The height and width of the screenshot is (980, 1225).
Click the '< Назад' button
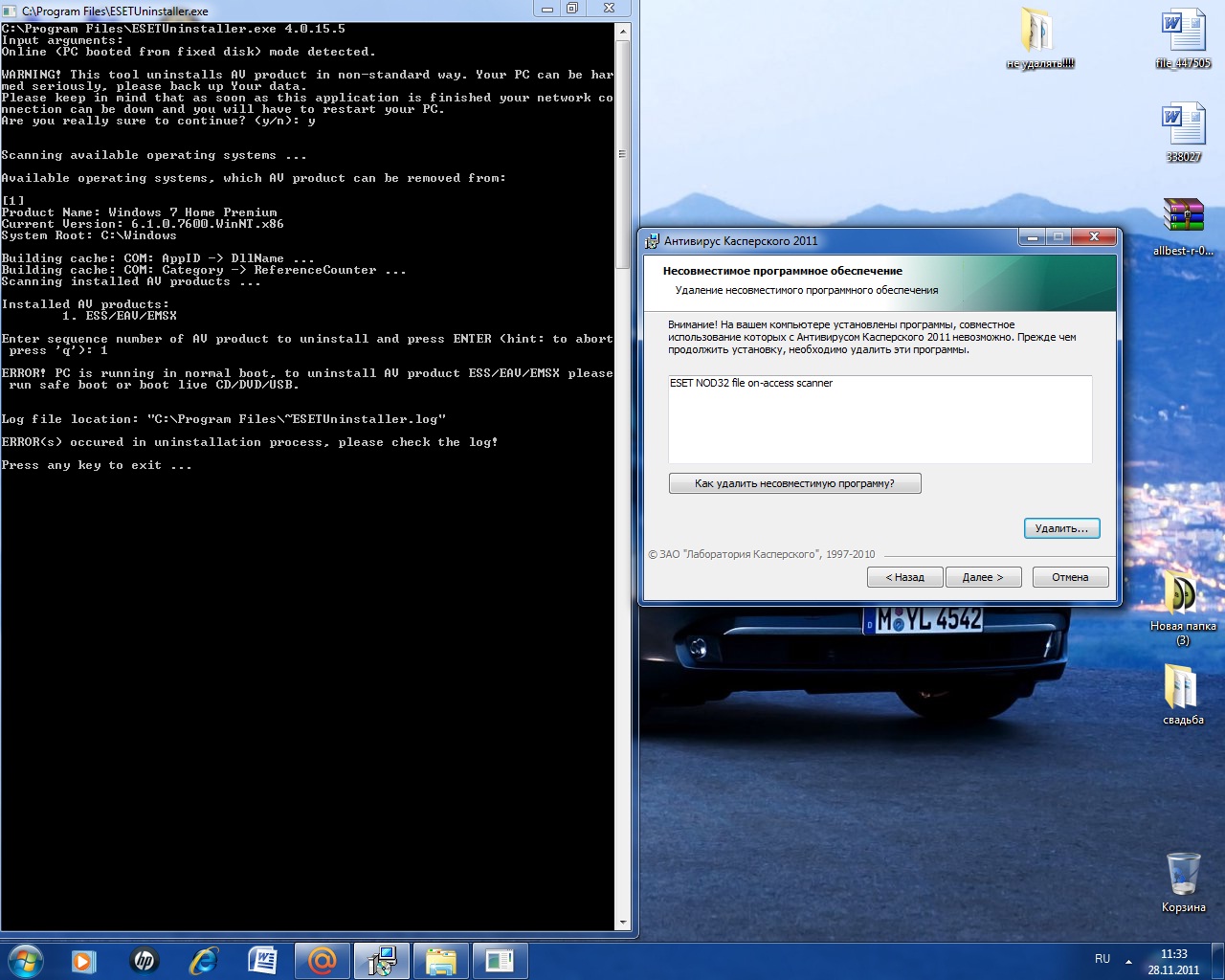904,577
